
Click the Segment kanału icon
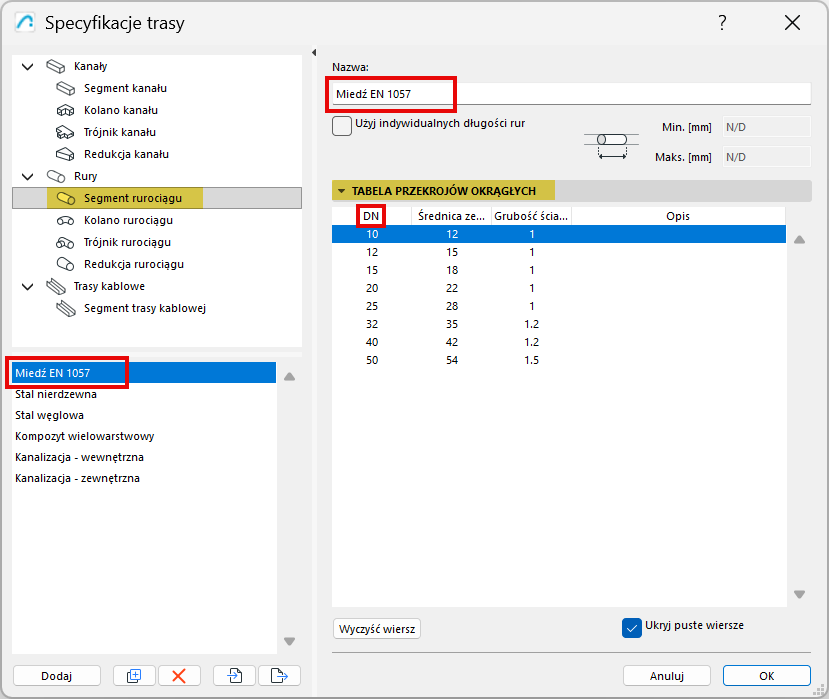[66, 88]
